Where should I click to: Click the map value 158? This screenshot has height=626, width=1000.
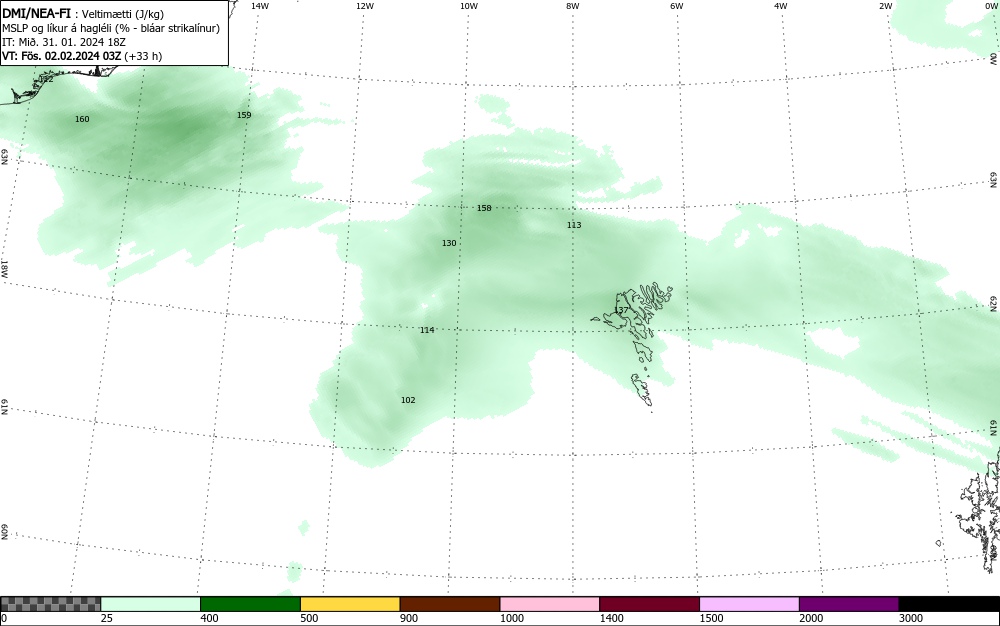(x=485, y=208)
